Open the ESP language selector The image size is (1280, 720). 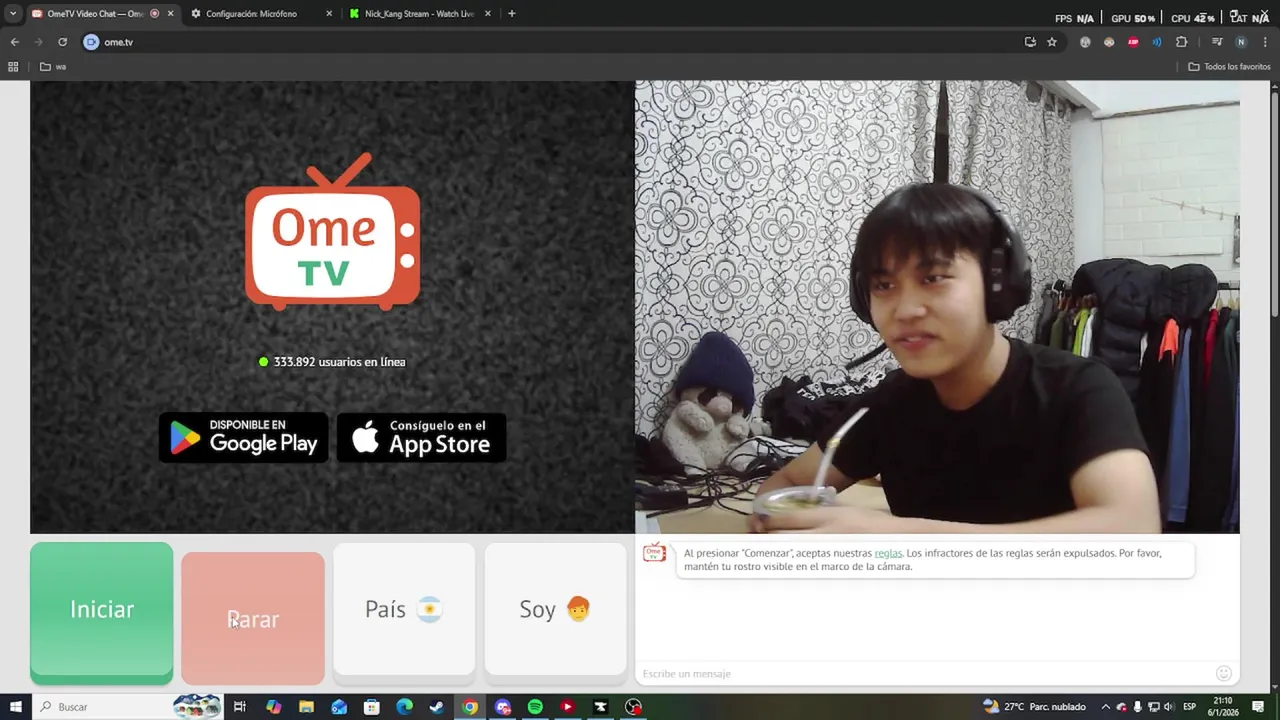(x=1190, y=707)
